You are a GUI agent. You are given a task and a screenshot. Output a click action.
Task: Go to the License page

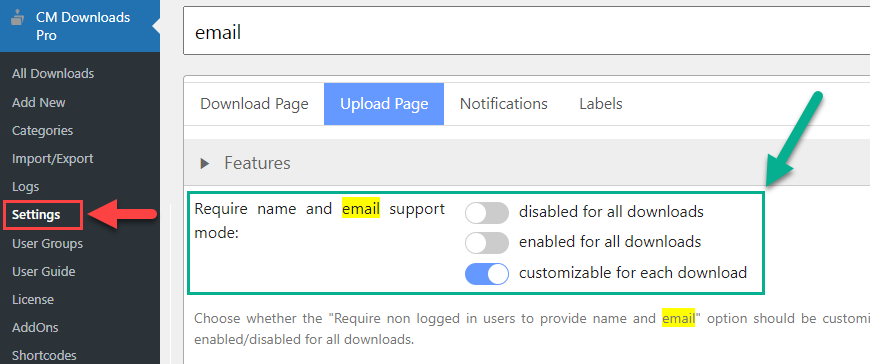(33, 300)
